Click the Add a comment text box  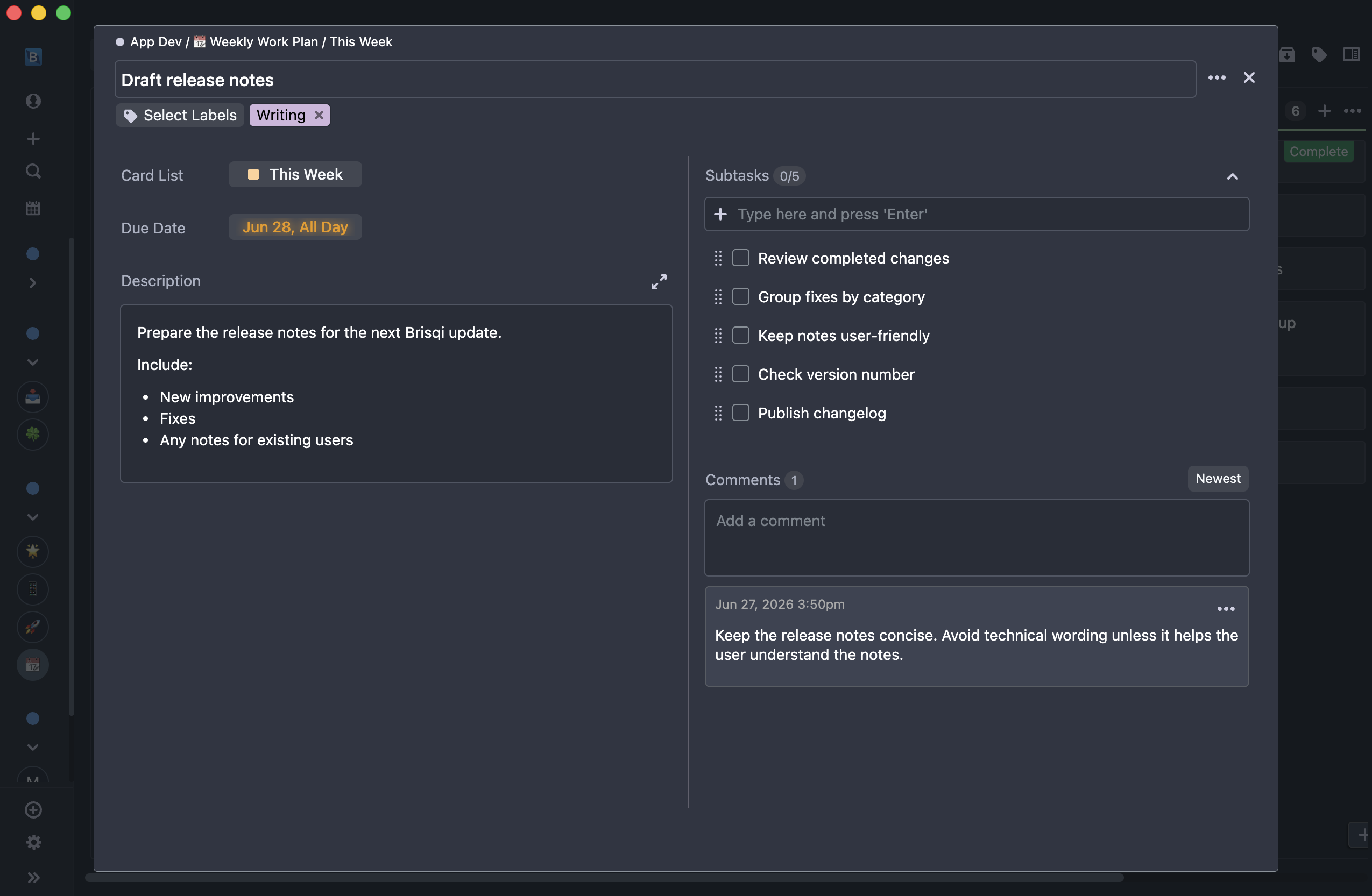pyautogui.click(x=977, y=538)
